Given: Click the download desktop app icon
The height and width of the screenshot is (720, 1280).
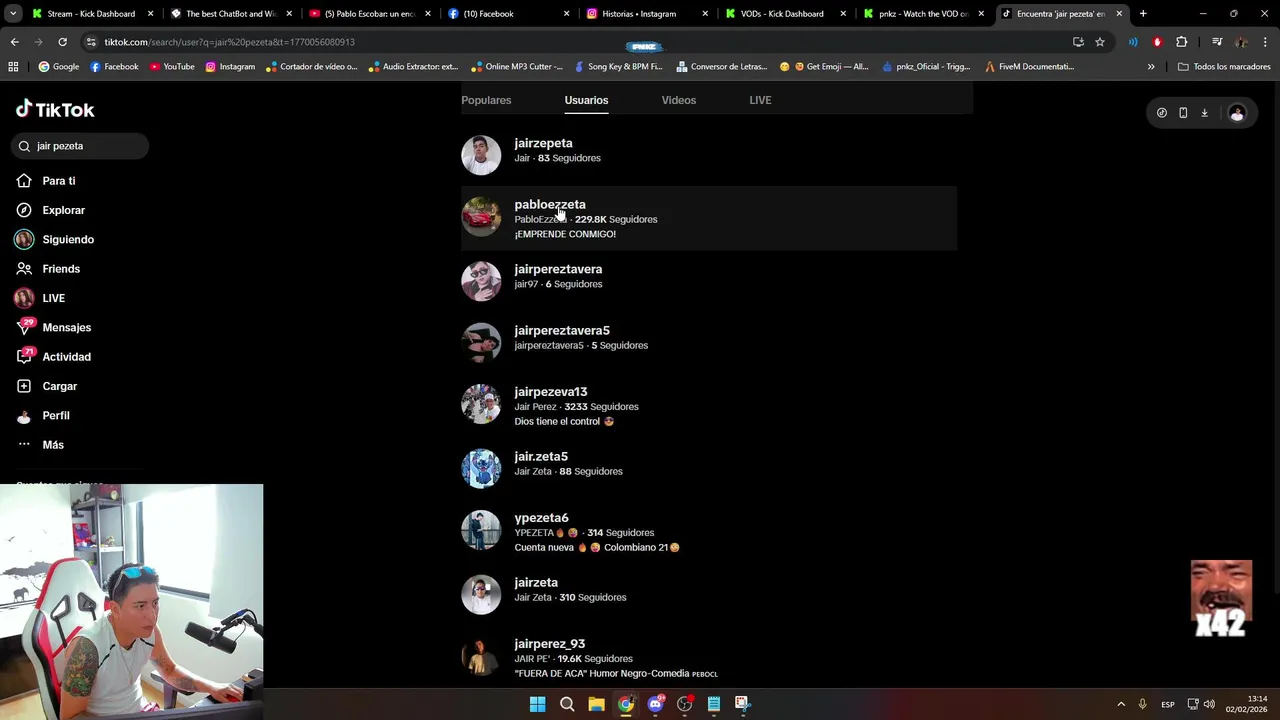Looking at the screenshot, I should [1204, 113].
